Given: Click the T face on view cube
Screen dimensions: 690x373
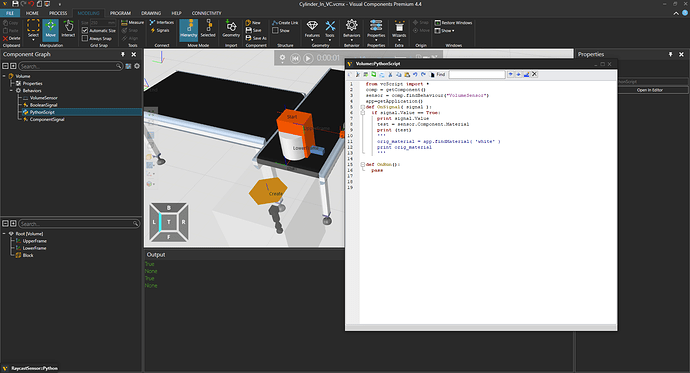Looking at the screenshot, I should pos(169,222).
